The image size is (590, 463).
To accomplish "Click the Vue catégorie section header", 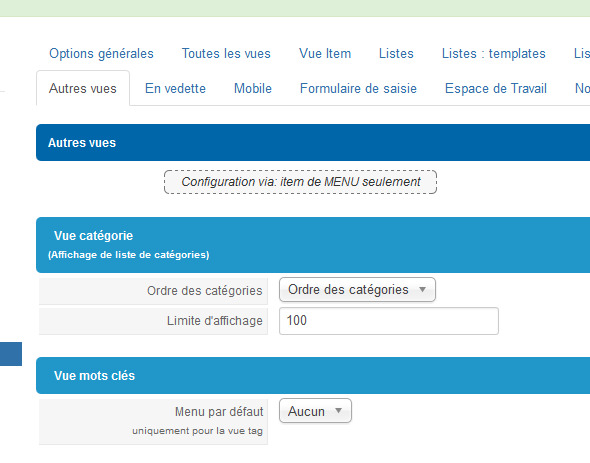I will [313, 245].
